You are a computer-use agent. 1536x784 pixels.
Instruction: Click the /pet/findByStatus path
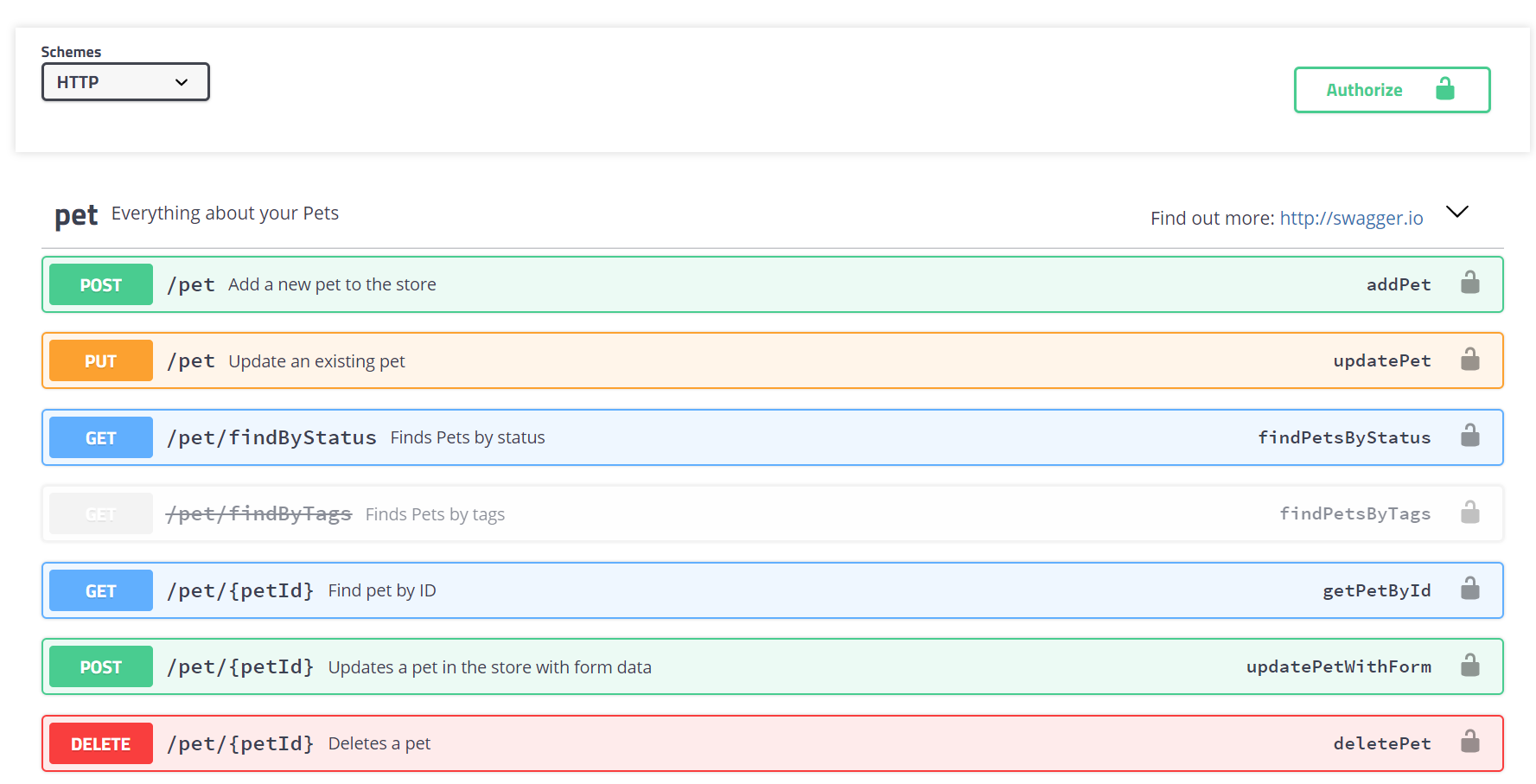pyautogui.click(x=271, y=437)
